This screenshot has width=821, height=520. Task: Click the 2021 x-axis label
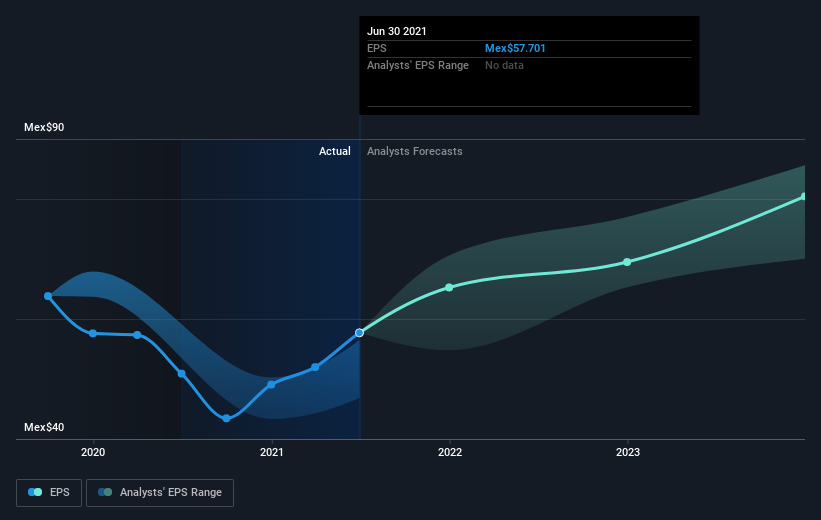[x=271, y=452]
